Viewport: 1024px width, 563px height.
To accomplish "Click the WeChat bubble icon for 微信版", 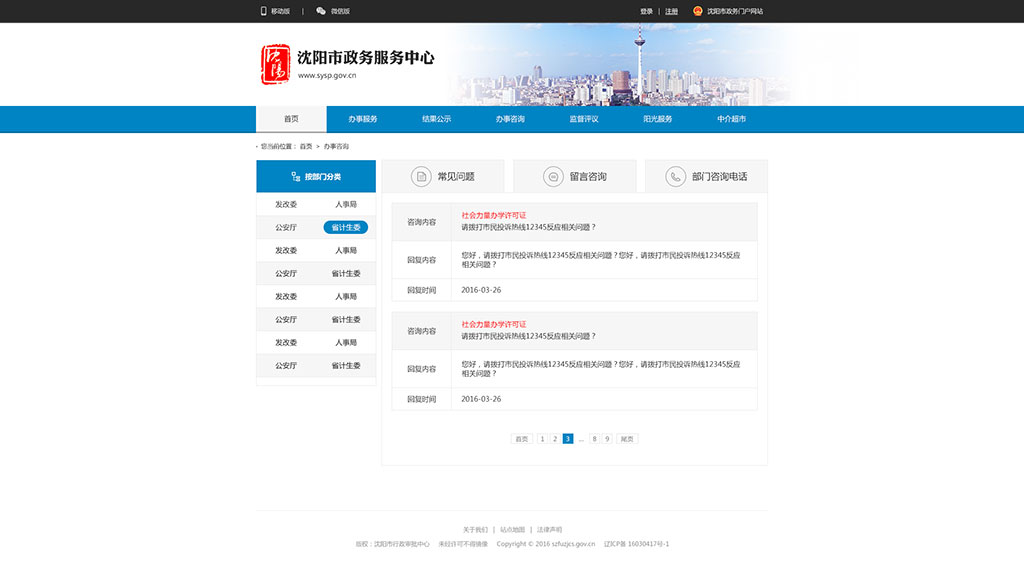I will click(321, 11).
